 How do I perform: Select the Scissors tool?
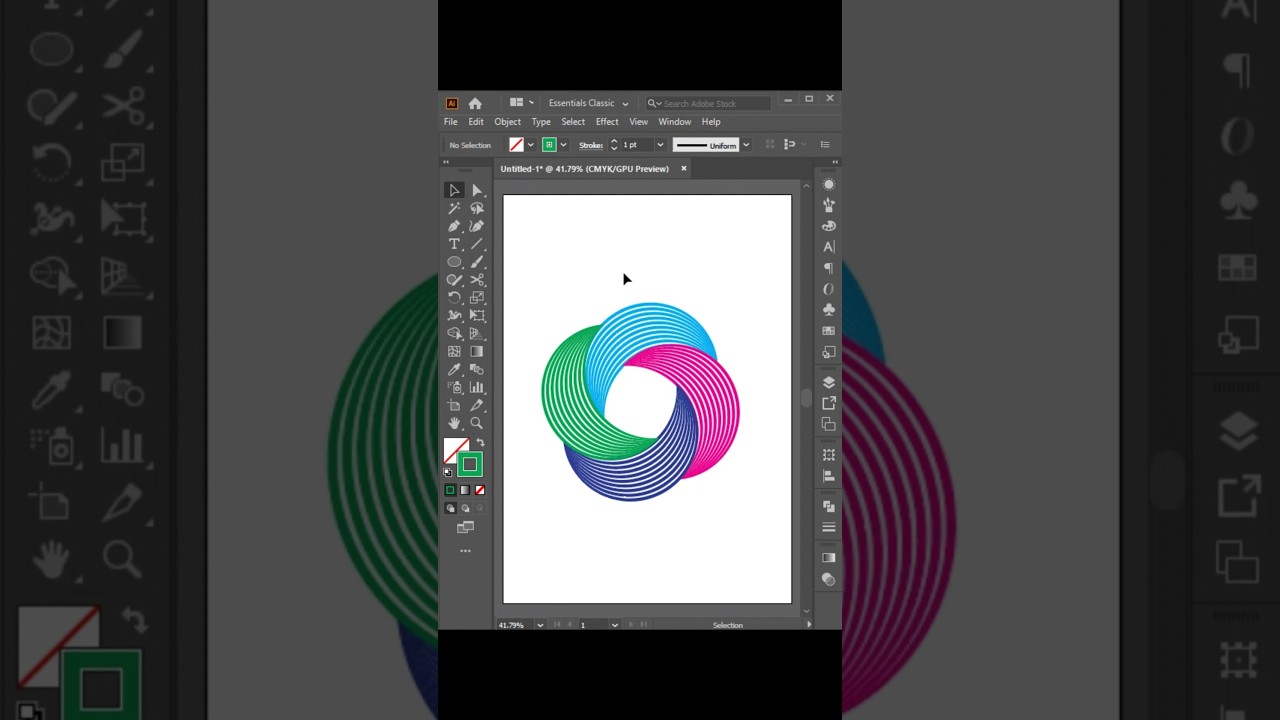[x=477, y=280]
